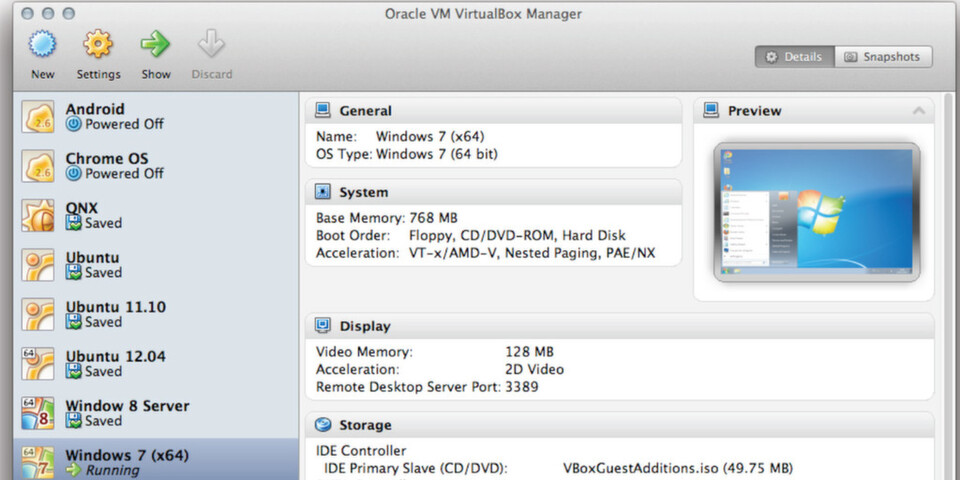Viewport: 960px width, 480px height.
Task: Collapse the Preview panel with the chevron
Action: click(918, 111)
